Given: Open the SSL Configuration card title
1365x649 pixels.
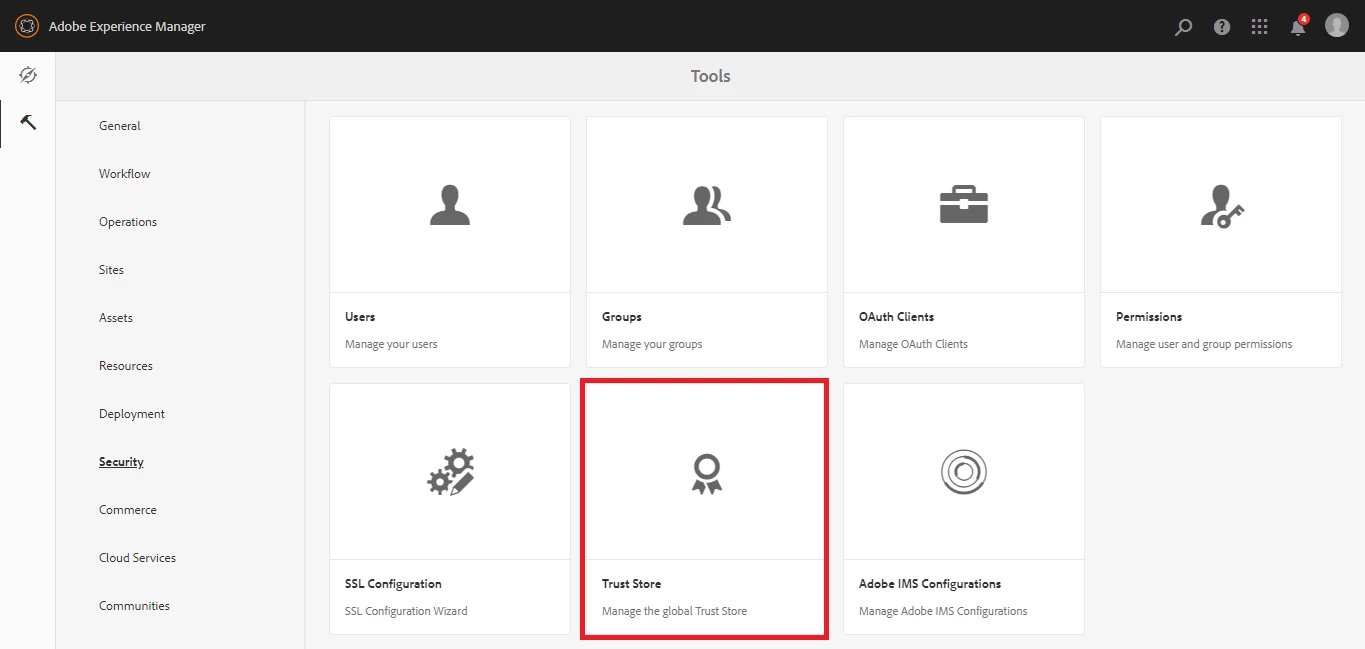Looking at the screenshot, I should point(393,584).
